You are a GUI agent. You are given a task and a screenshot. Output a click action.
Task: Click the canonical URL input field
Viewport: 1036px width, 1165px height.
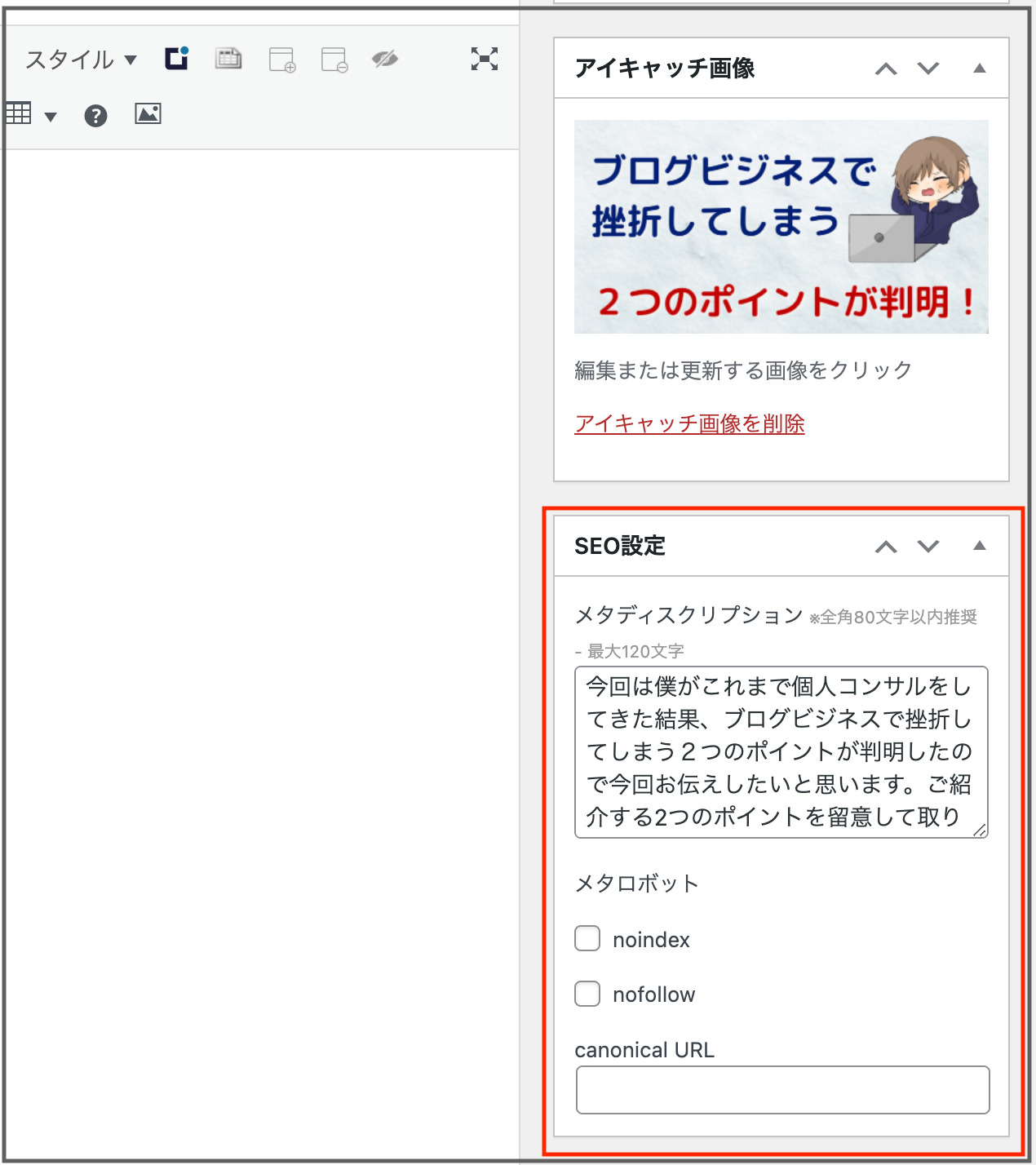[782, 1090]
